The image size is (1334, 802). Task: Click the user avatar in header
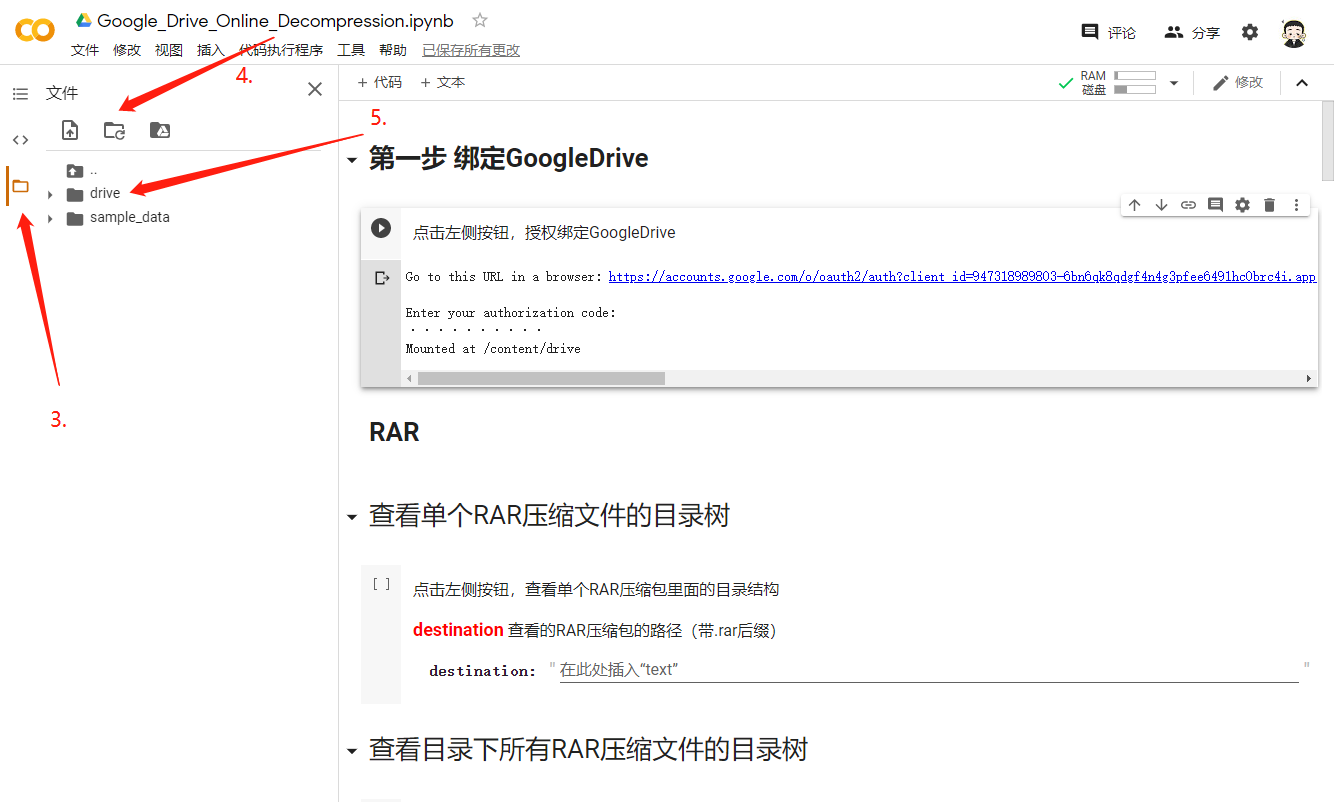tap(1294, 32)
